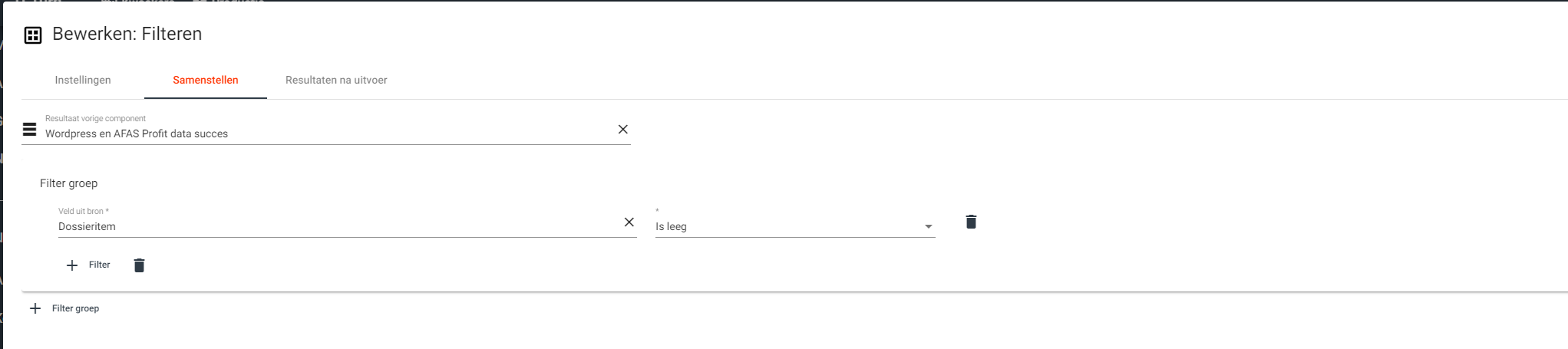The height and width of the screenshot is (349, 1568).
Task: Click the plus icon next to Filter
Action: pos(72,265)
